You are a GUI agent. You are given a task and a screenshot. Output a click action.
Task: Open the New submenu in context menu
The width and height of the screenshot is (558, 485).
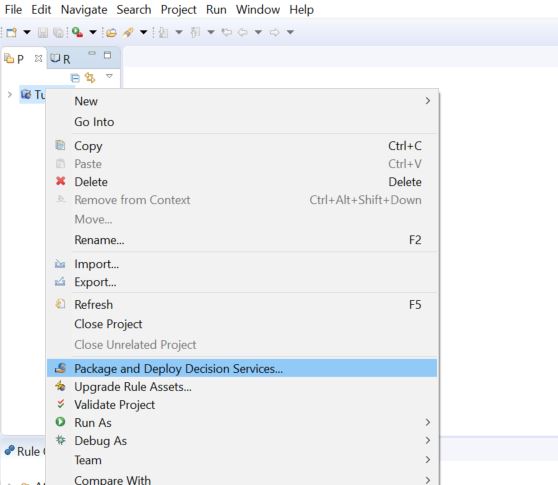242,101
